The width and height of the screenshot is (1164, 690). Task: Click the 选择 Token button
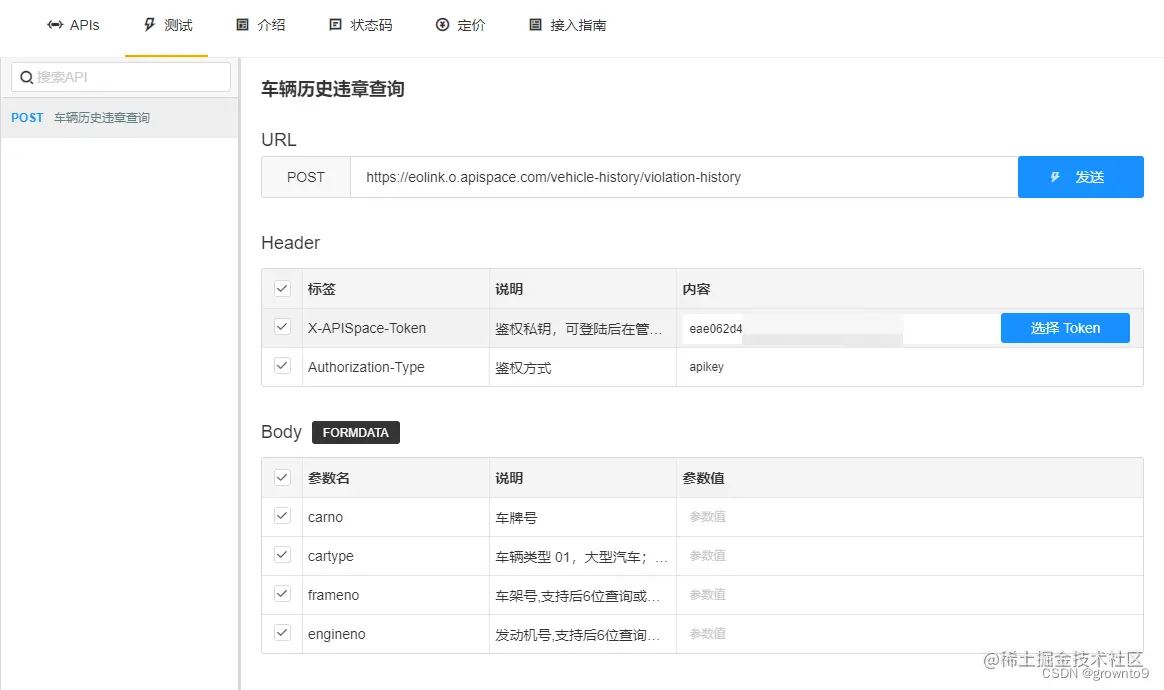(1065, 328)
